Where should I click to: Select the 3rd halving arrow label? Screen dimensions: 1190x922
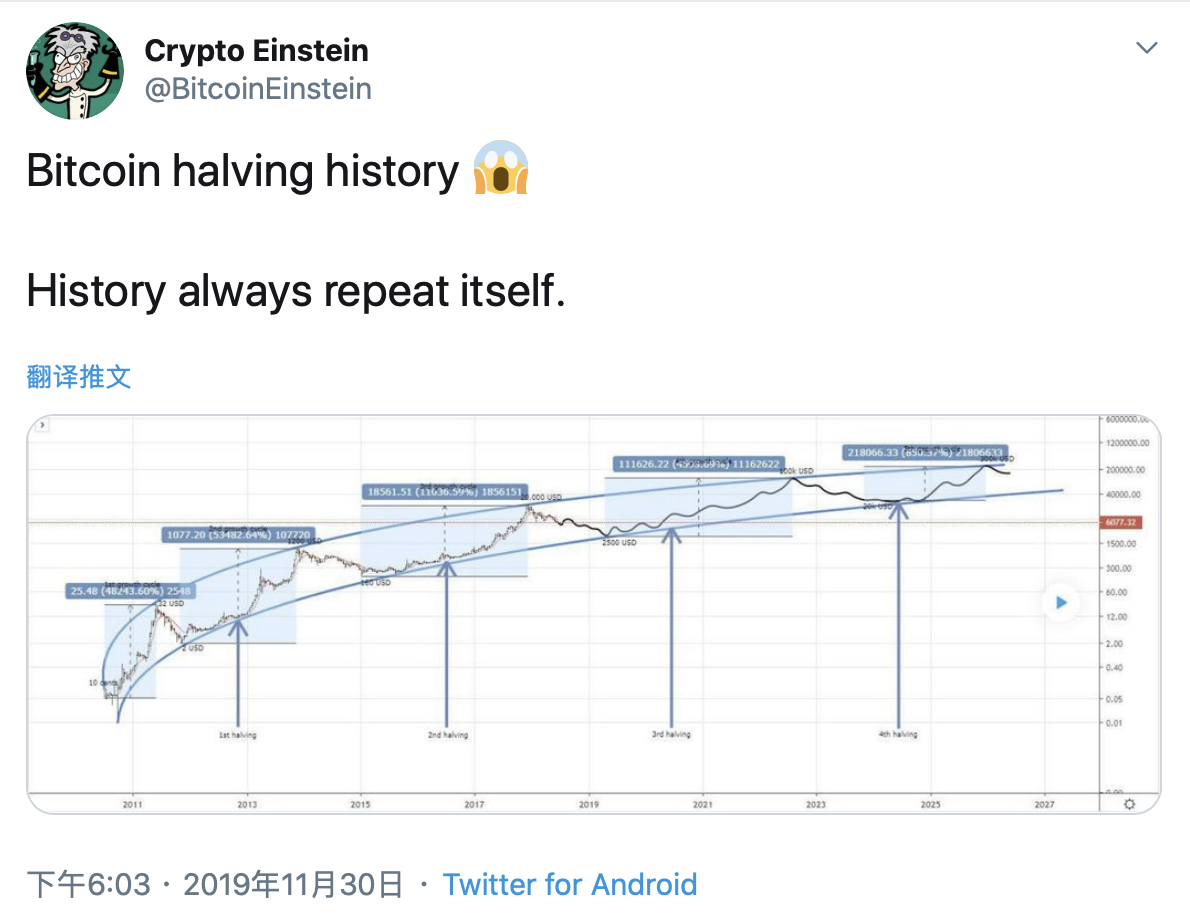pos(671,734)
